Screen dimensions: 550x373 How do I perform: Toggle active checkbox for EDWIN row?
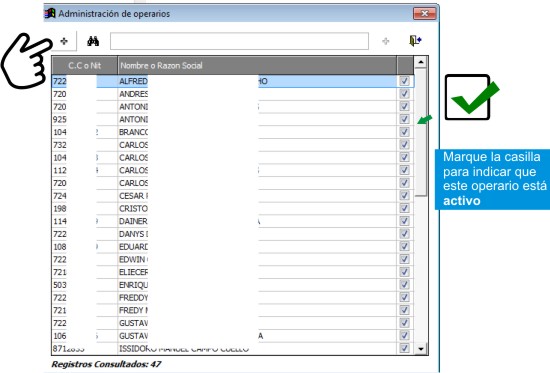coord(404,259)
